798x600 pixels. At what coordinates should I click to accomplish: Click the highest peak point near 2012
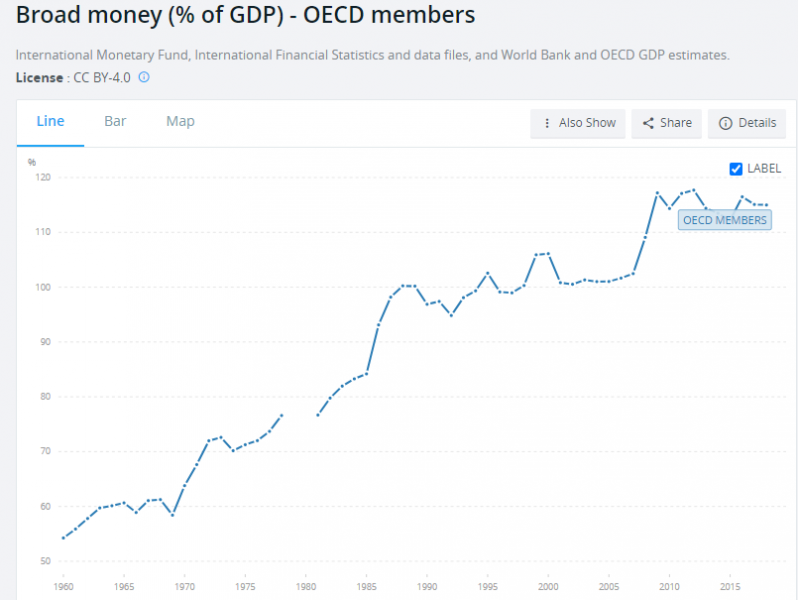pos(693,190)
